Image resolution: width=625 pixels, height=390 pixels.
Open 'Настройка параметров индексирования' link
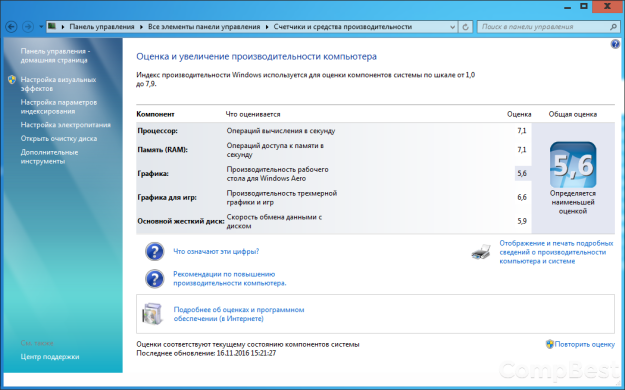[x=59, y=106]
